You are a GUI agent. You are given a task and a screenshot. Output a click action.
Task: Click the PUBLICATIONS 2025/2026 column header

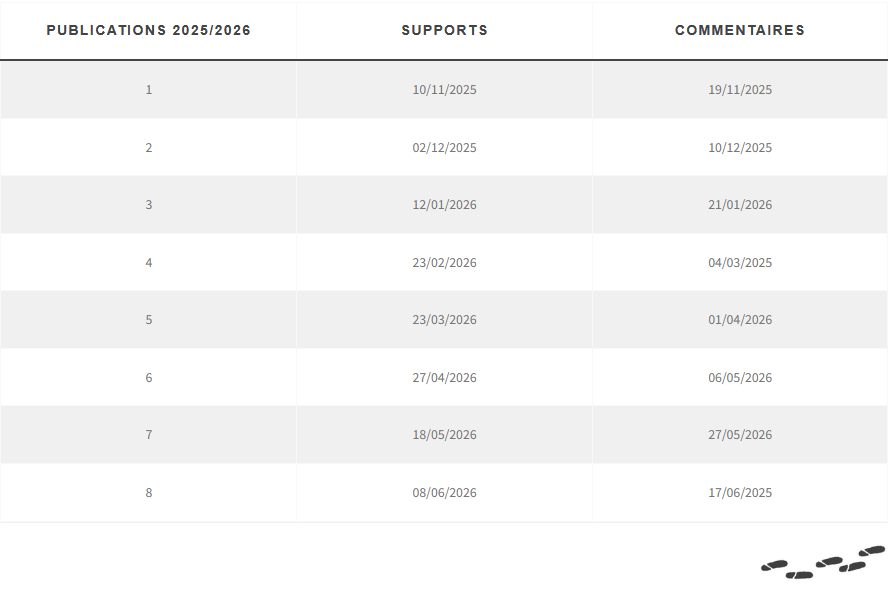[149, 30]
